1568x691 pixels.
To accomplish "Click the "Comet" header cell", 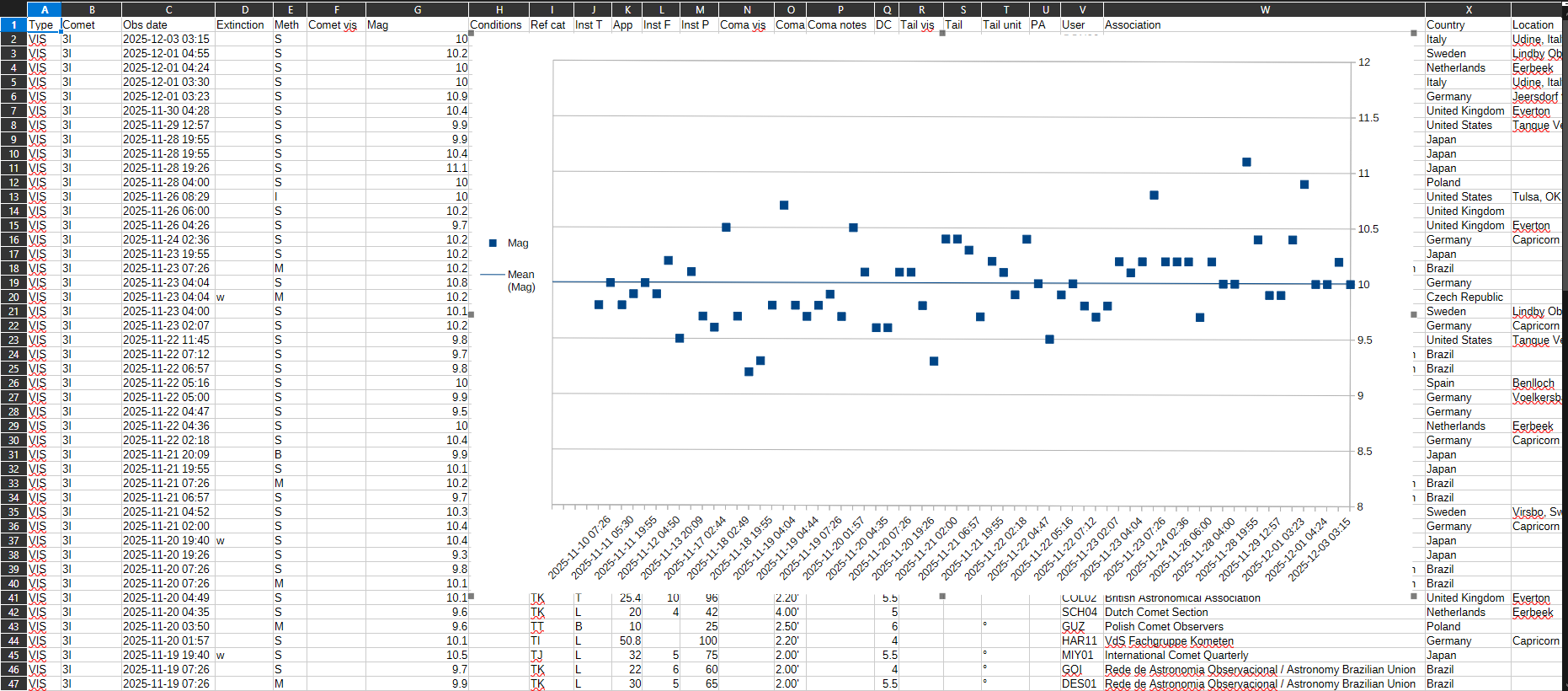I will (x=91, y=24).
